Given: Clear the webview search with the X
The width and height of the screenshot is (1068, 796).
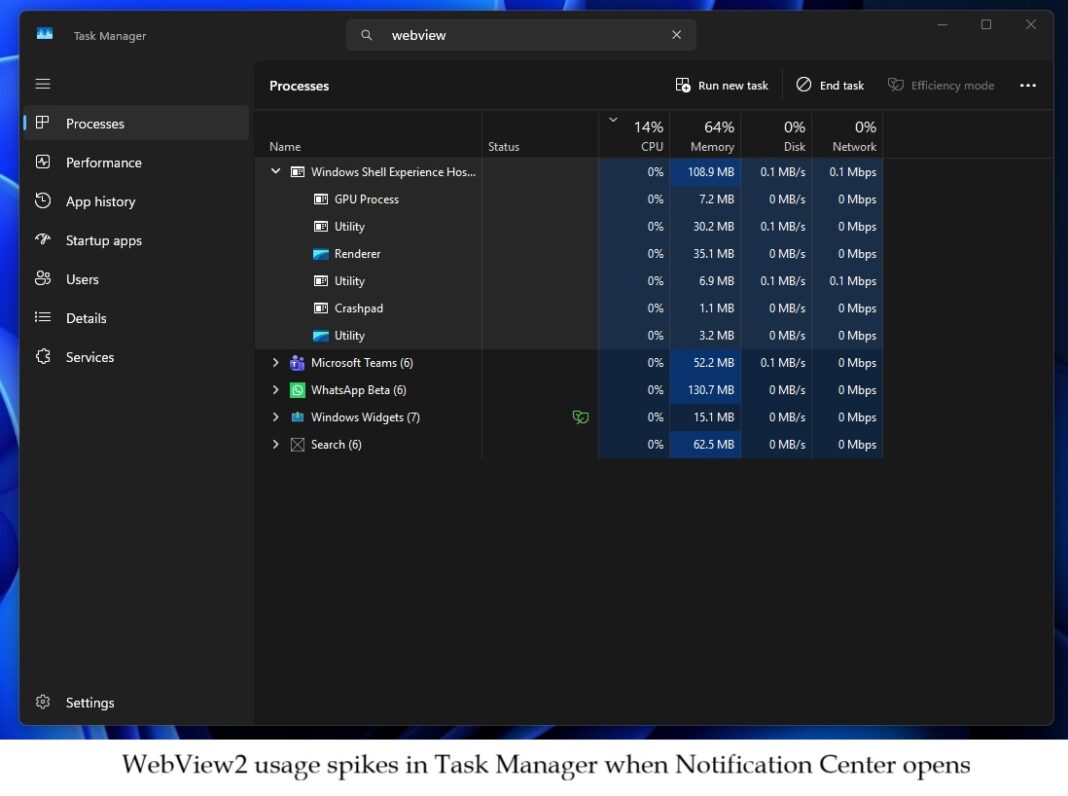Looking at the screenshot, I should tap(677, 34).
